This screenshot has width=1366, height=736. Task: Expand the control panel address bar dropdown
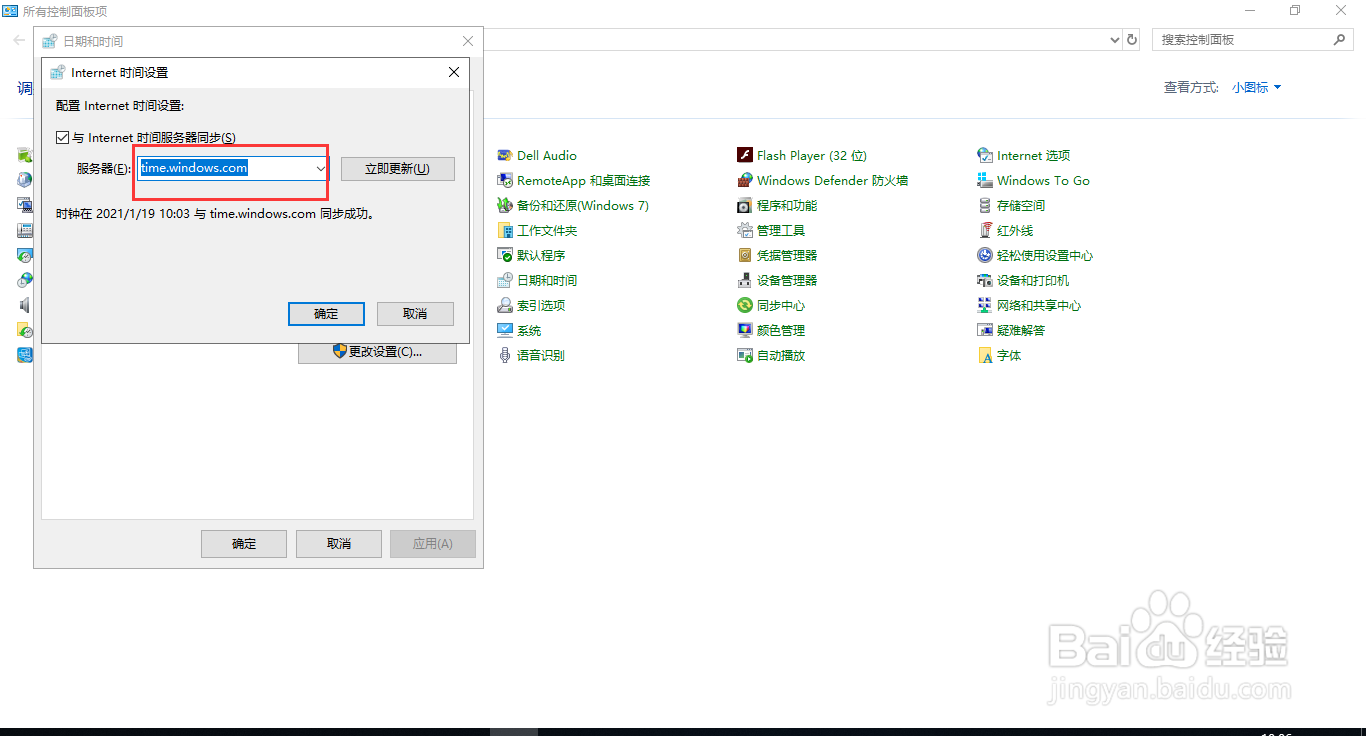[1115, 40]
